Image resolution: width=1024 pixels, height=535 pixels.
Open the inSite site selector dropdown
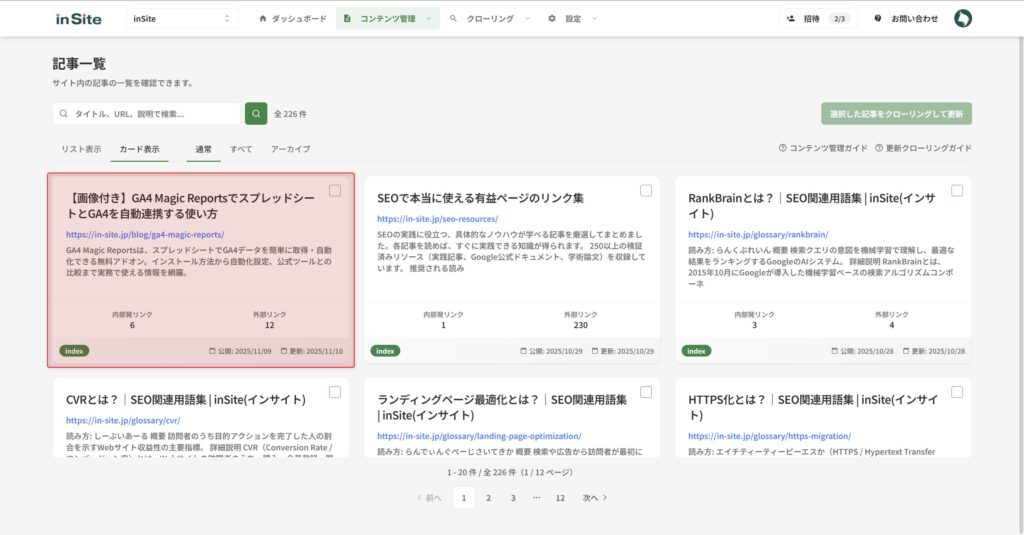pos(182,18)
